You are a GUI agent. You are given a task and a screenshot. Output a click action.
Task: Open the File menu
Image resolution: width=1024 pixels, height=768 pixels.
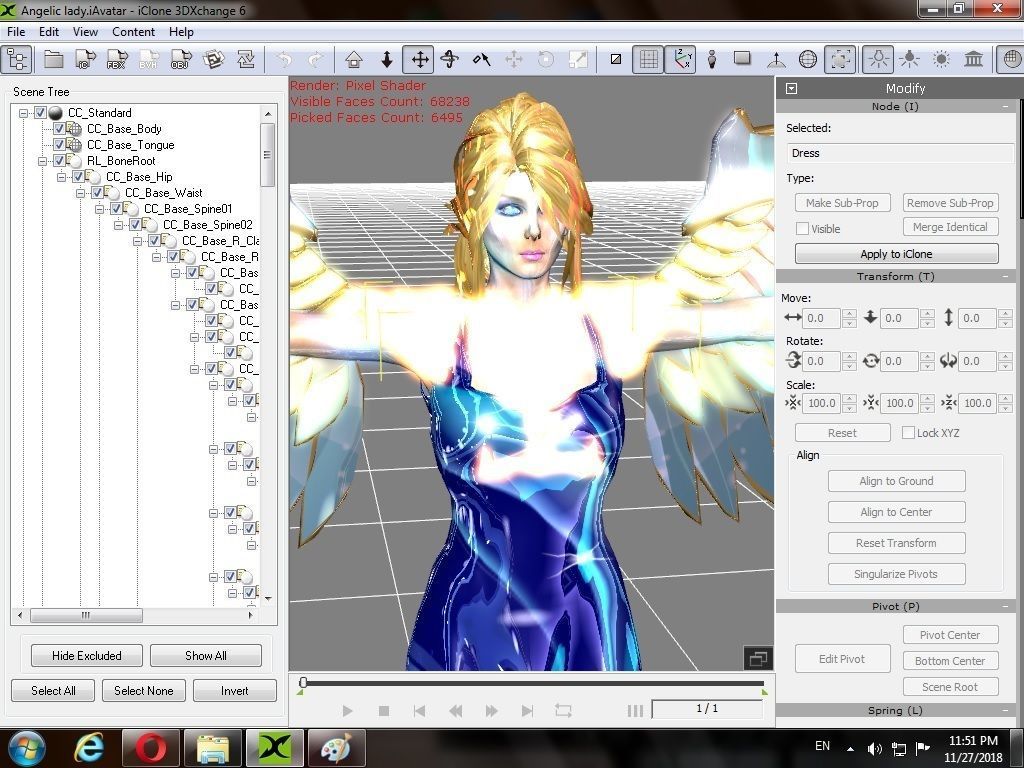click(16, 31)
